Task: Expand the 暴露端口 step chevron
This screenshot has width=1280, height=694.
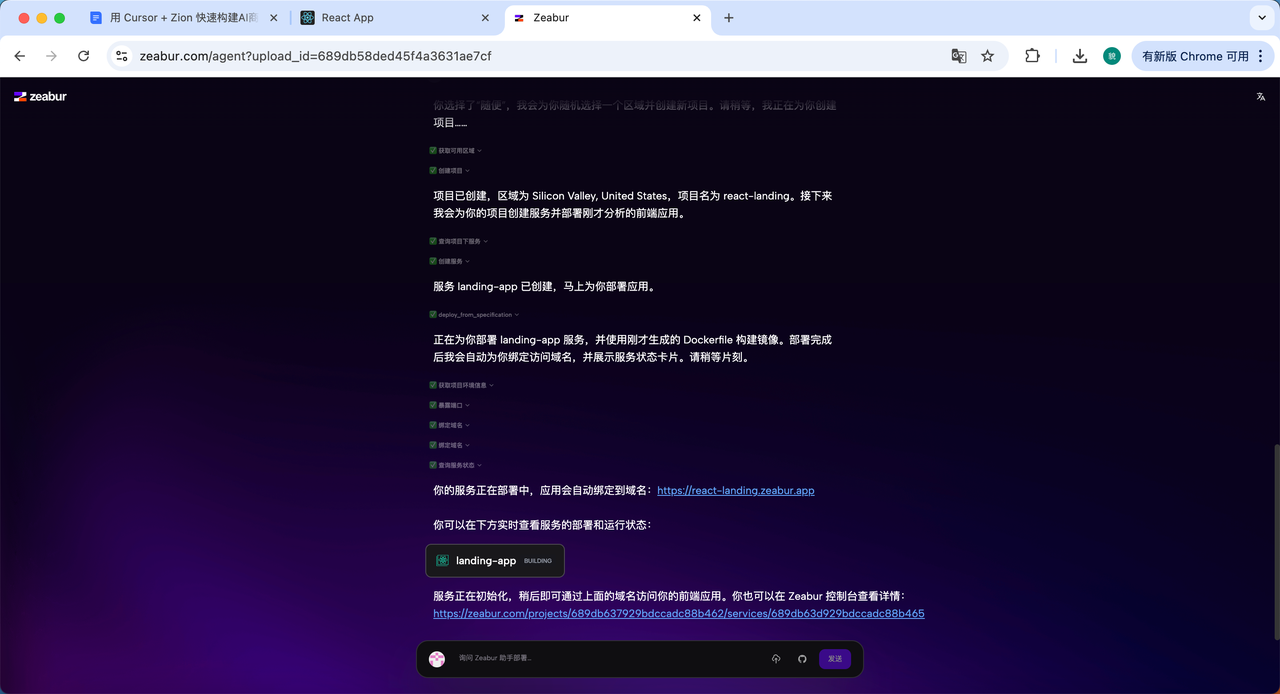Action: (467, 405)
